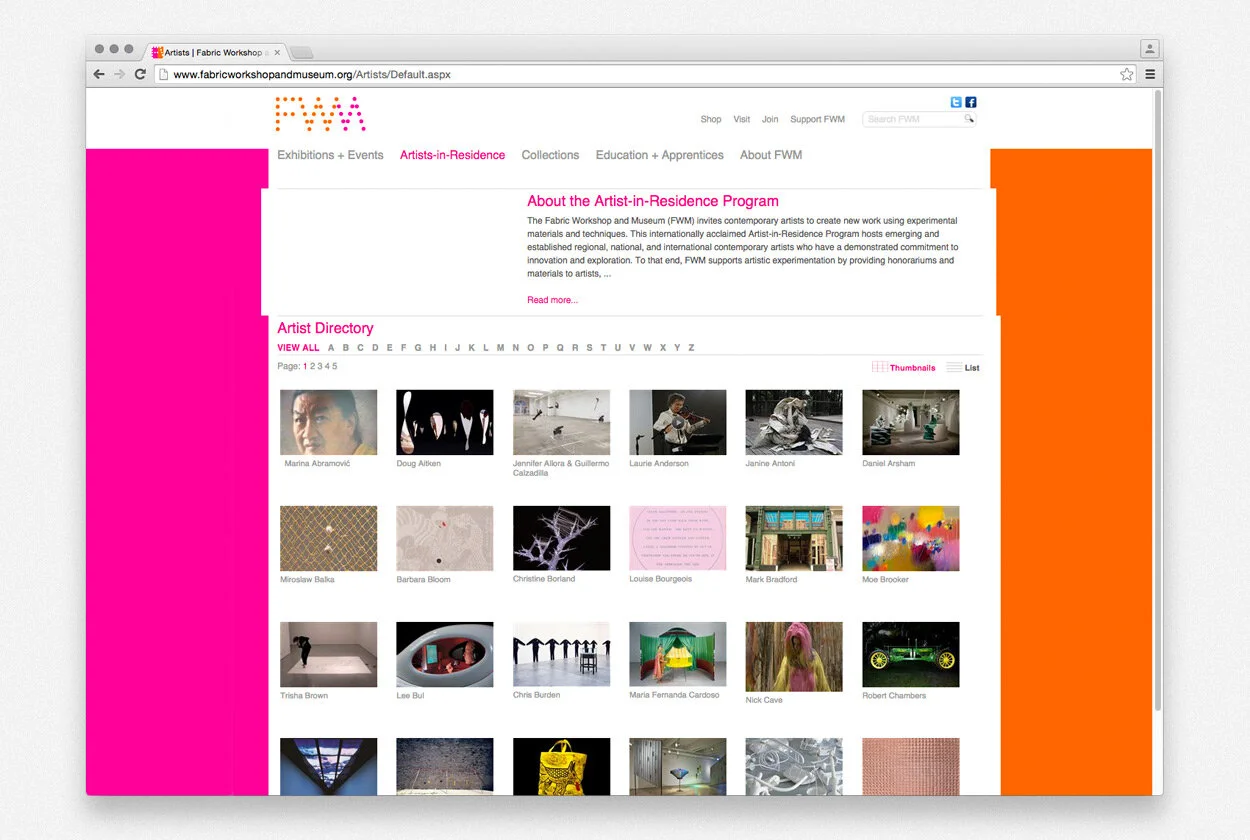1250x840 pixels.
Task: Open Barbara Bloom thumbnail
Action: tap(445, 538)
